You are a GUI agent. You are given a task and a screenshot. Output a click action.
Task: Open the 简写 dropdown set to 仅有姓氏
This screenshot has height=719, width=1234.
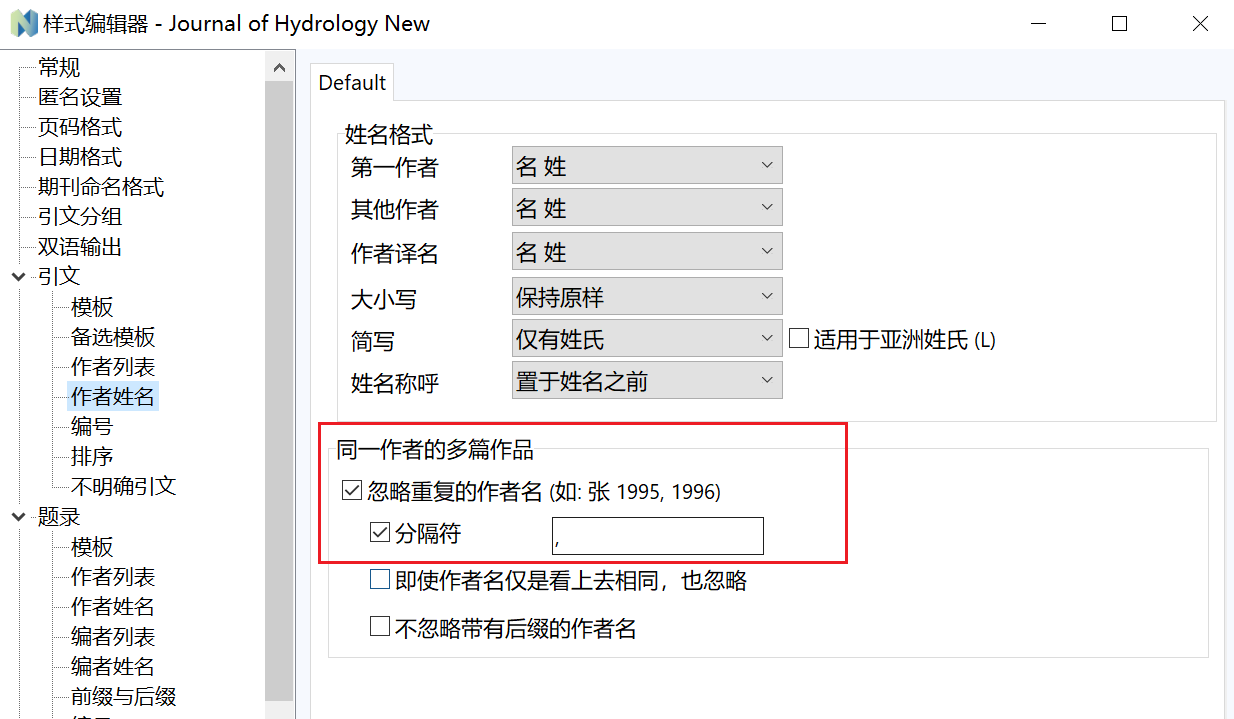647,339
